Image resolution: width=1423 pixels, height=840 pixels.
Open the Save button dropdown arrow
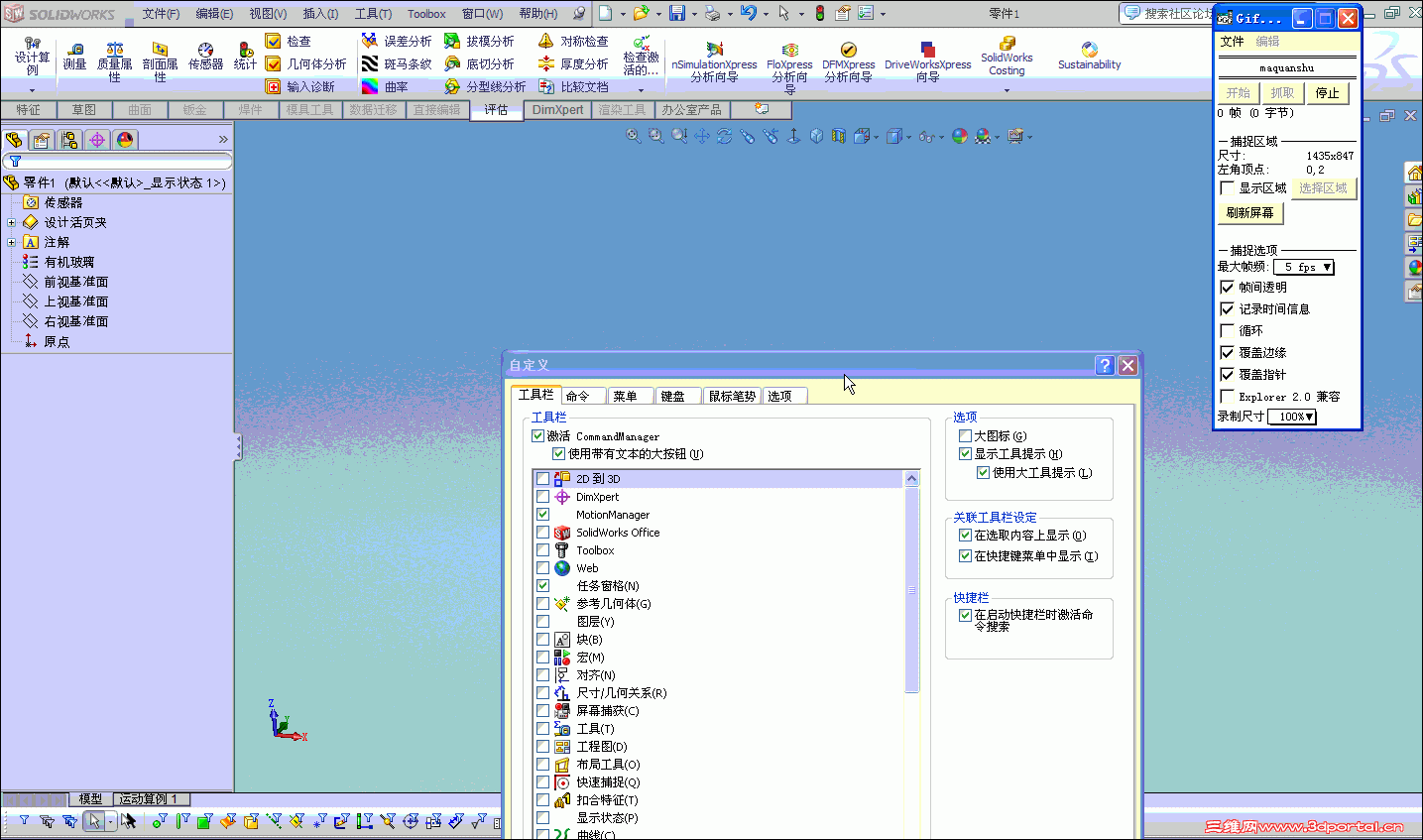tap(693, 14)
